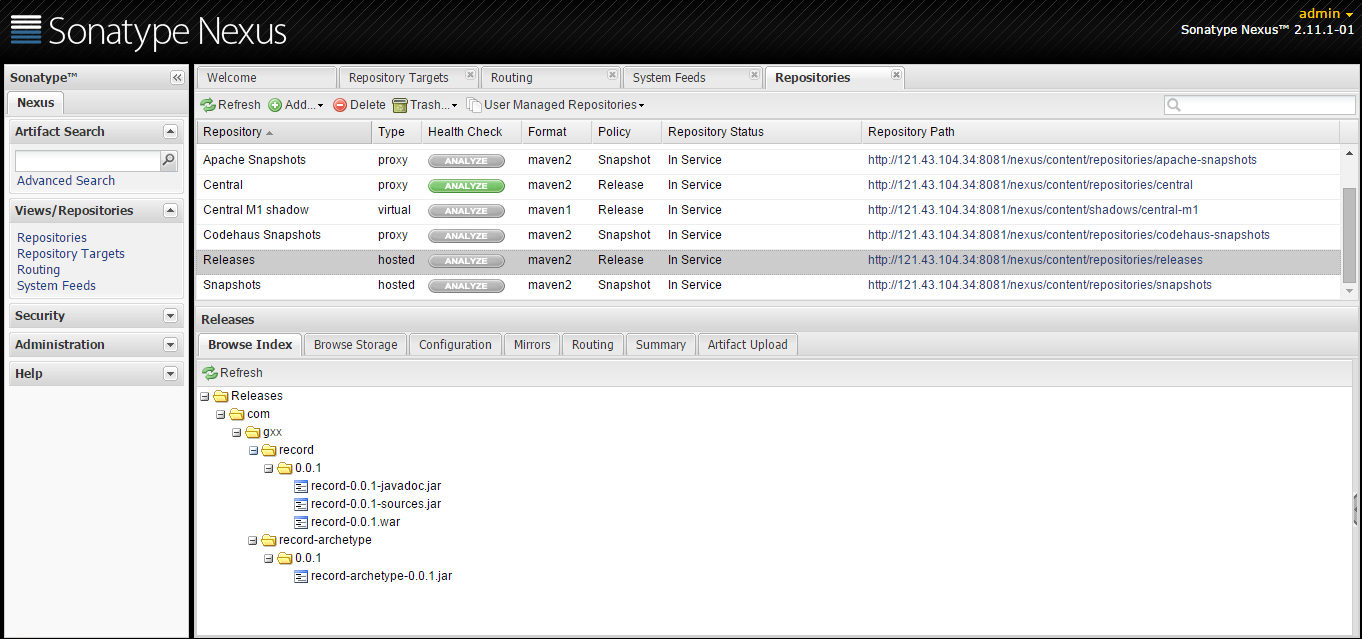Expand the Administration panel
The height and width of the screenshot is (639, 1362).
[x=170, y=345]
